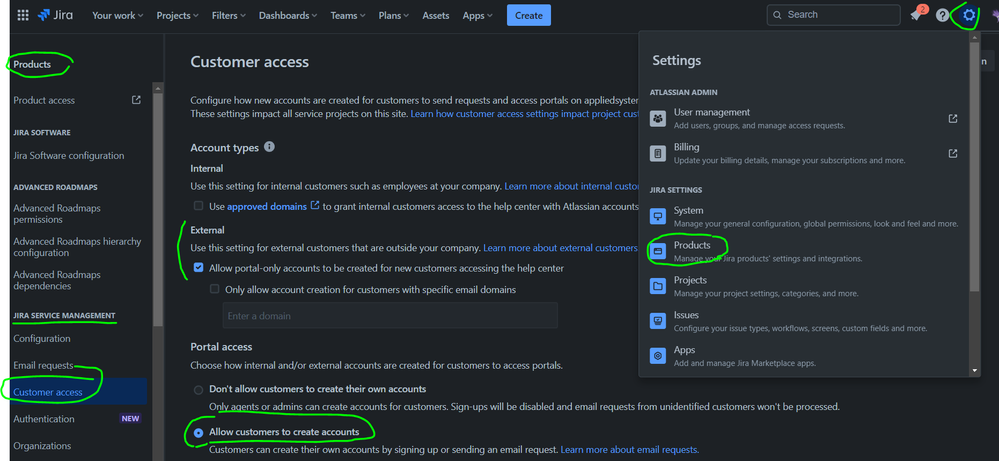Open Jira Software configuration

click(x=69, y=155)
